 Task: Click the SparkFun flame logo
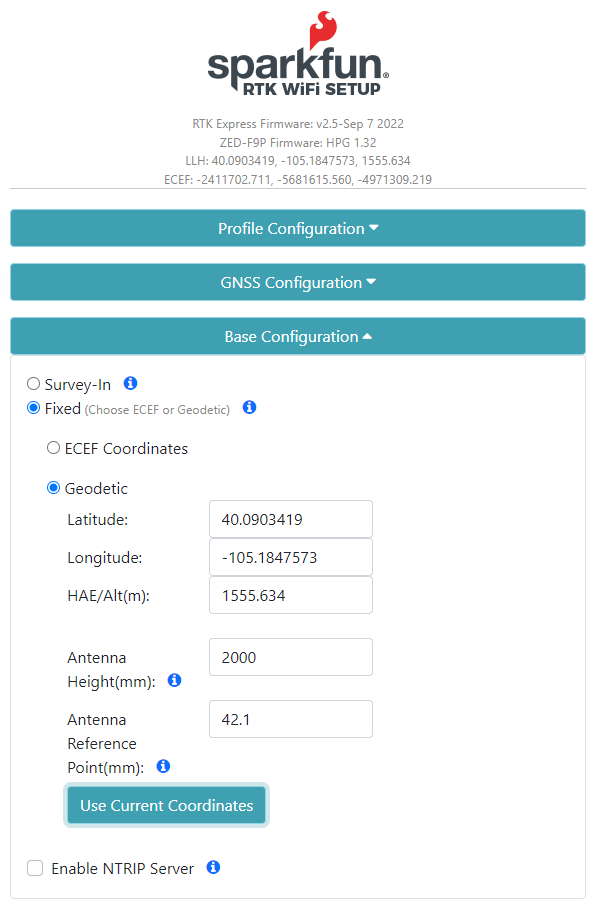pos(322,30)
